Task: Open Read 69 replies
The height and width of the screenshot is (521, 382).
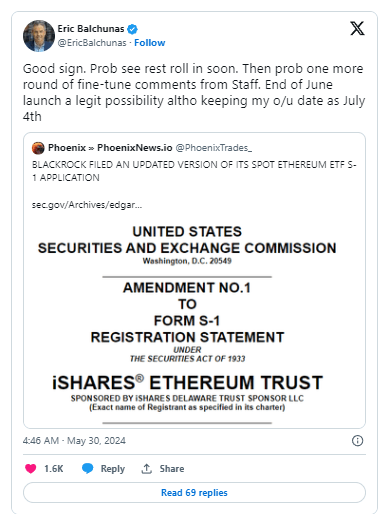Action: click(194, 492)
